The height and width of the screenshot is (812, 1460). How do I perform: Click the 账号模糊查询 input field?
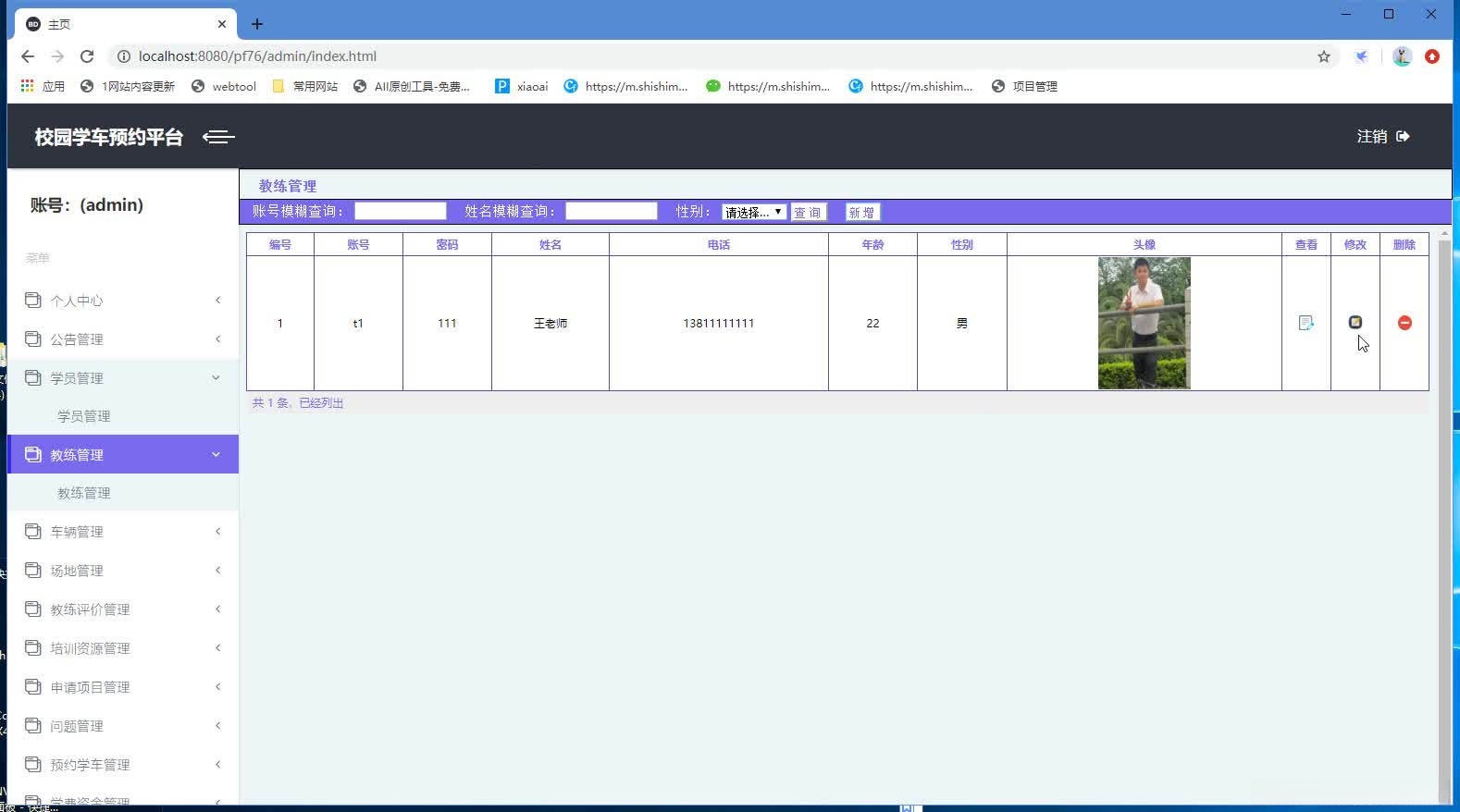click(x=401, y=211)
